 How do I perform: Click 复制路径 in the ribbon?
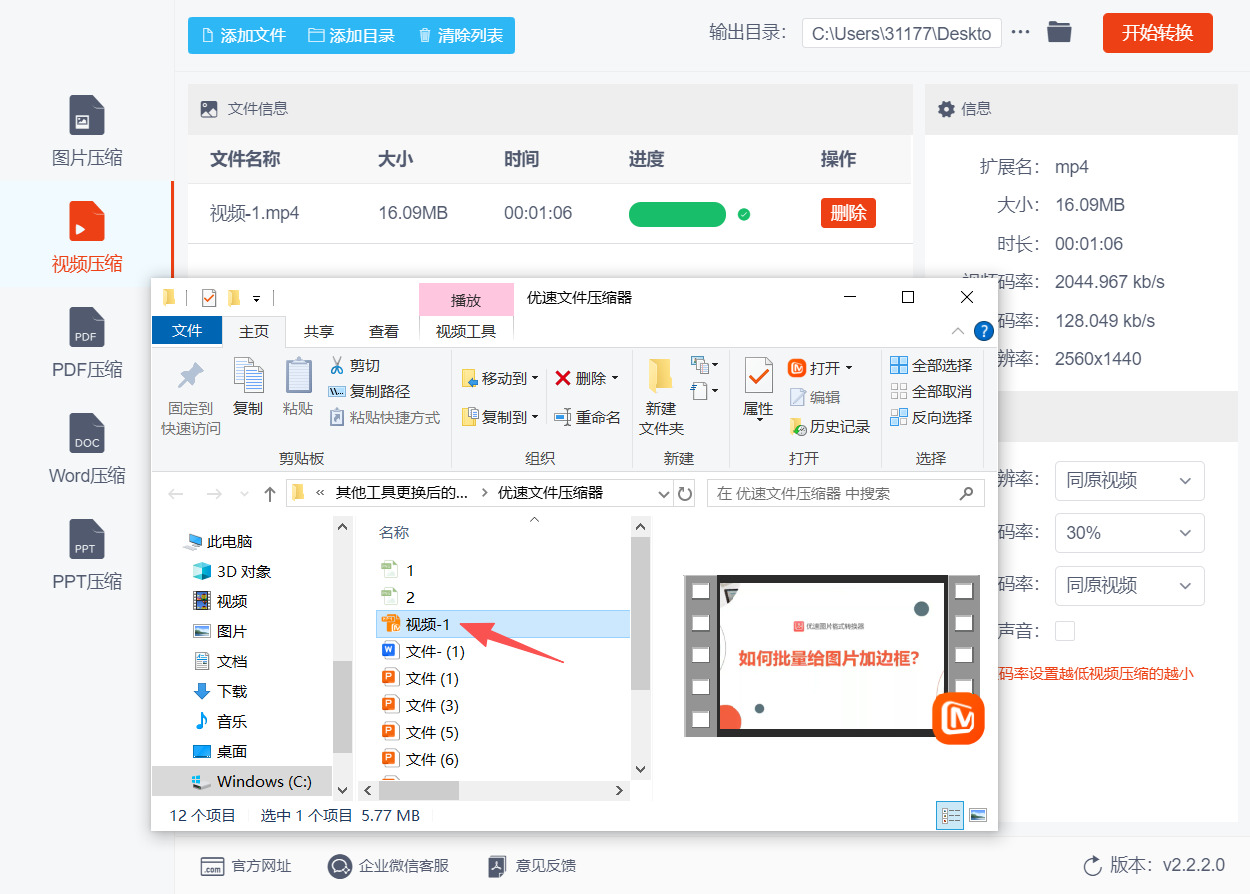[370, 391]
